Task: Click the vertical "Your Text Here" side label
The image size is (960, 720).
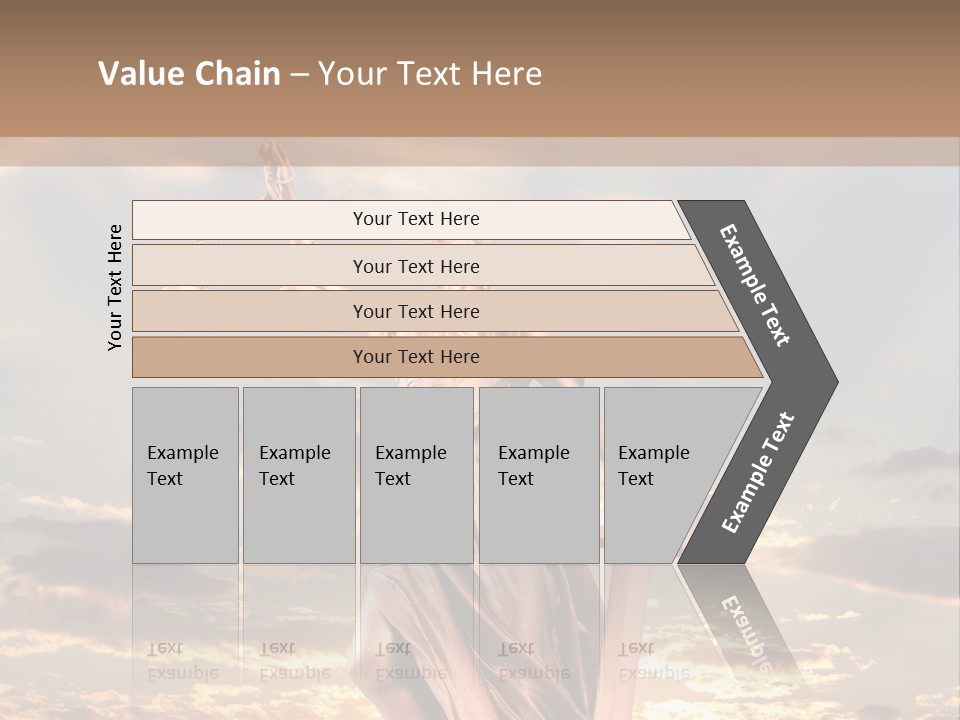Action: click(x=115, y=287)
